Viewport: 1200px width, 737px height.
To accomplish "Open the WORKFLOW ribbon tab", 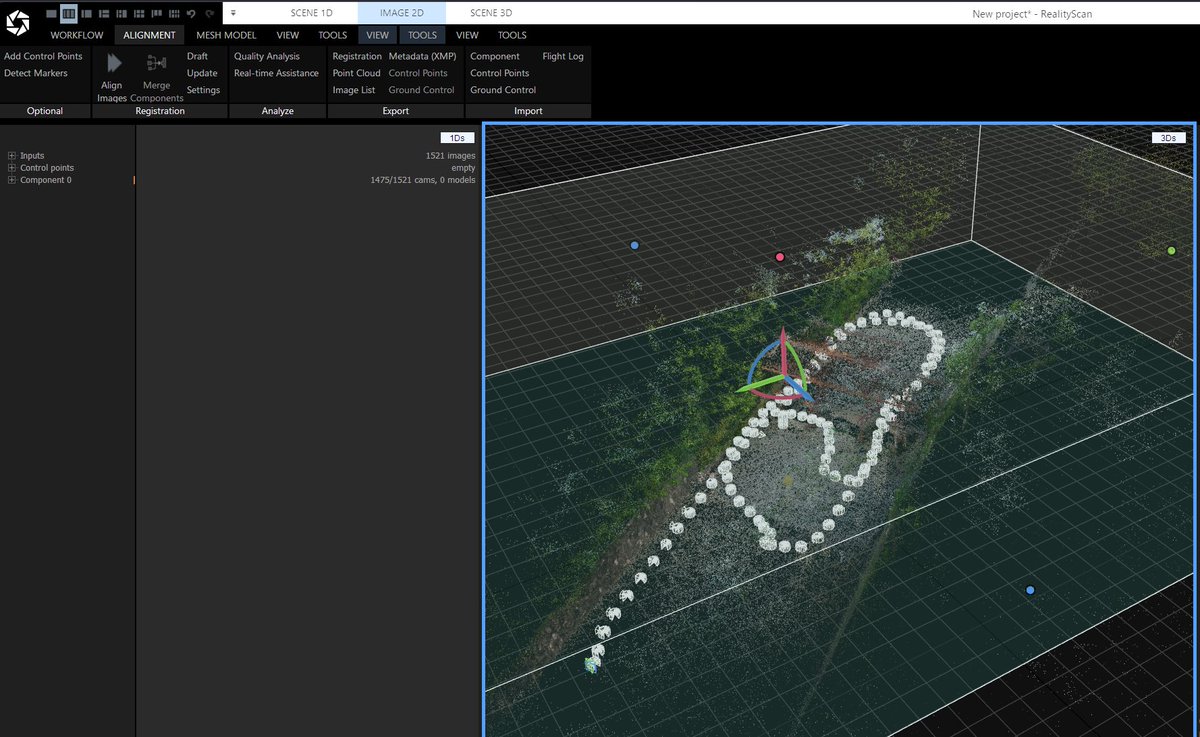I will pyautogui.click(x=77, y=35).
